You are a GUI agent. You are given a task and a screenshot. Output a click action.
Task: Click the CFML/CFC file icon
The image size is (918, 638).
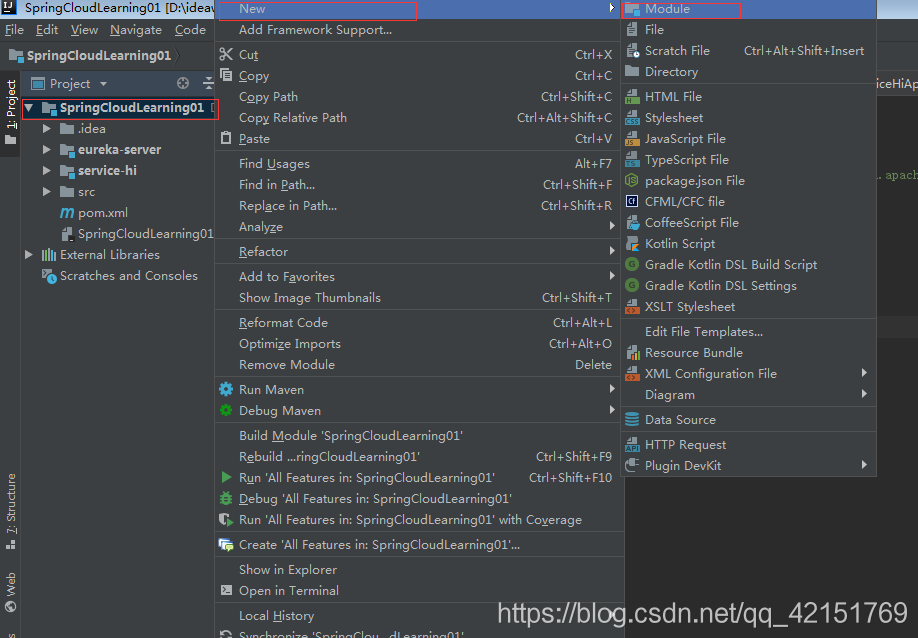point(632,201)
